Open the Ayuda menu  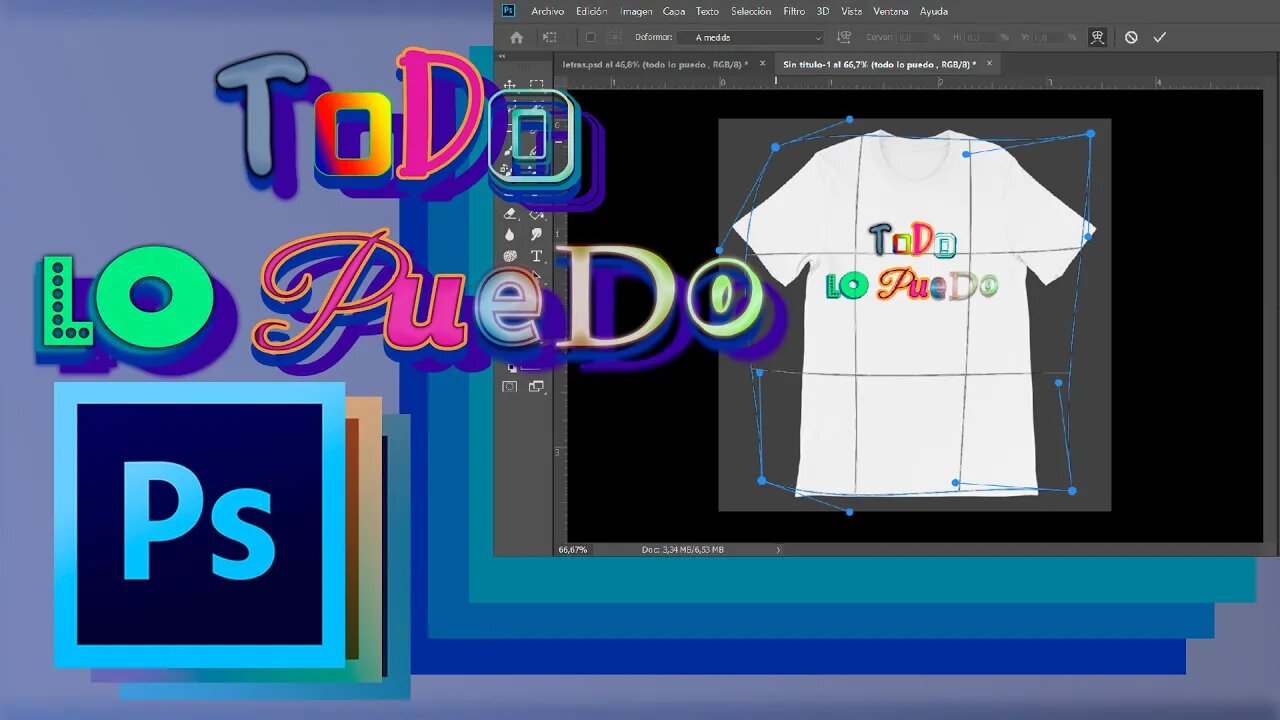click(x=934, y=11)
